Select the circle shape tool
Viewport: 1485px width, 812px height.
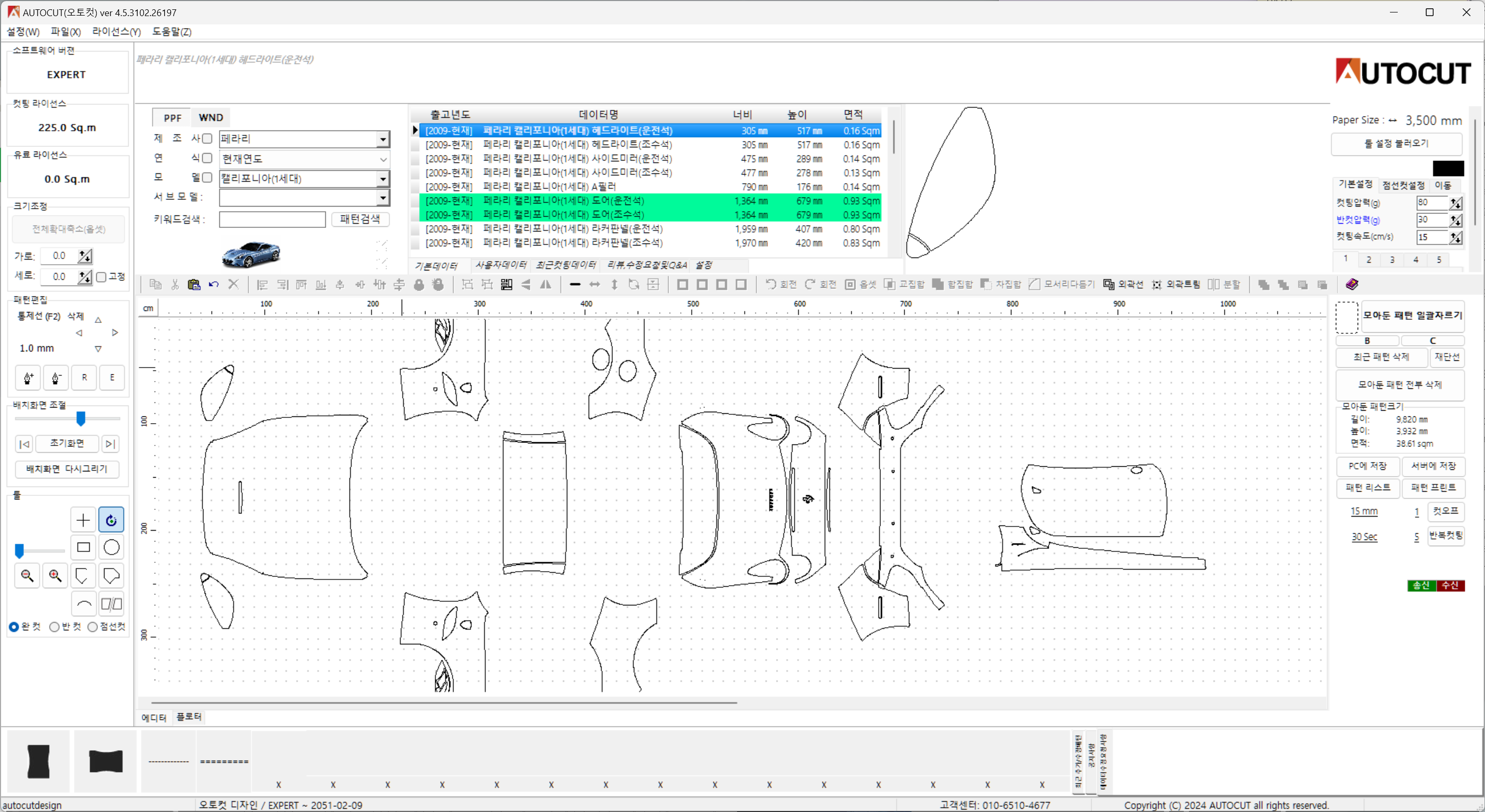click(x=111, y=548)
